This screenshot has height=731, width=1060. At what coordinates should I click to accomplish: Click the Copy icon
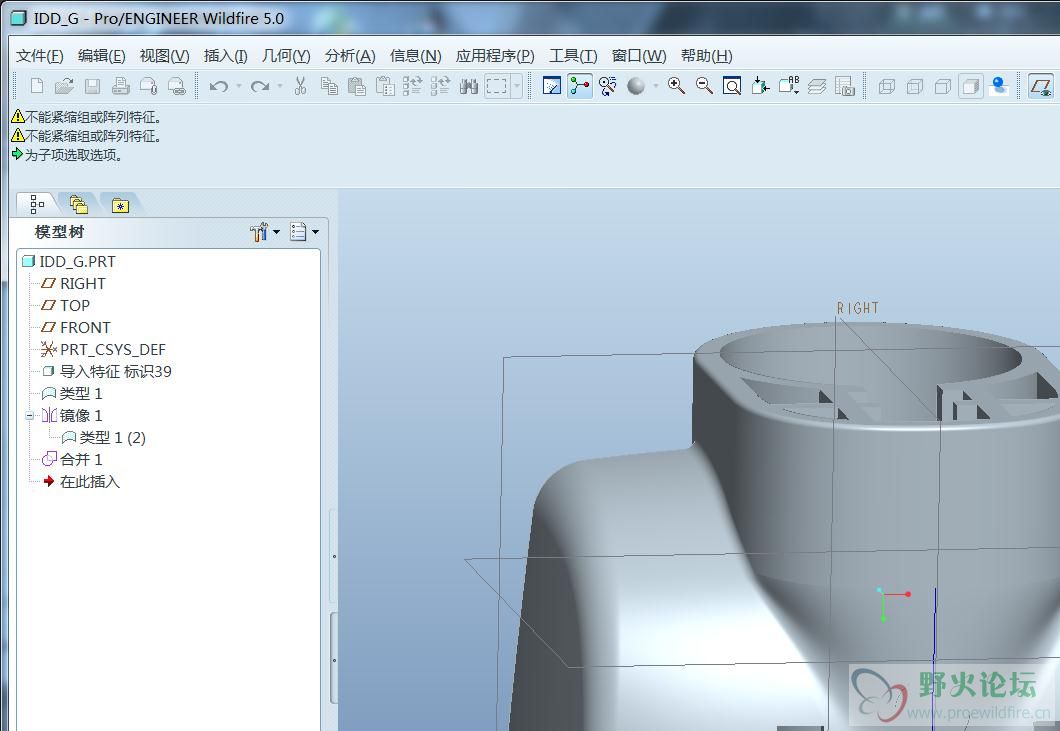(329, 86)
